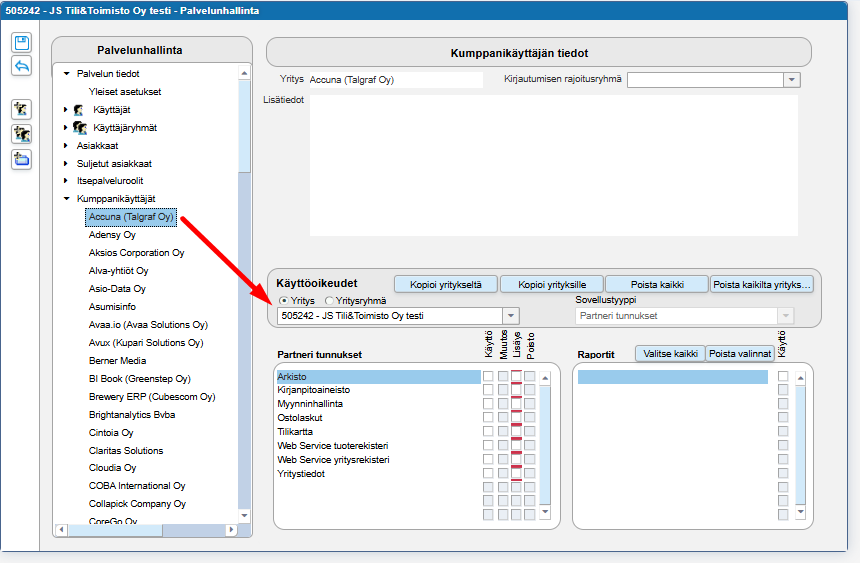Select Cintoia Oy

pos(111,433)
